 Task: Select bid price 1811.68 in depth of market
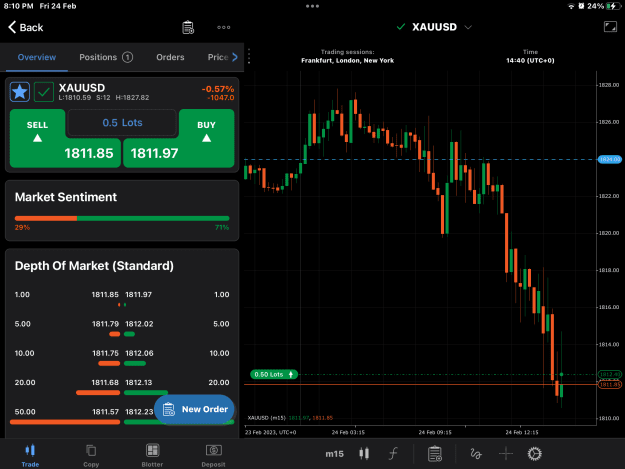pos(105,383)
